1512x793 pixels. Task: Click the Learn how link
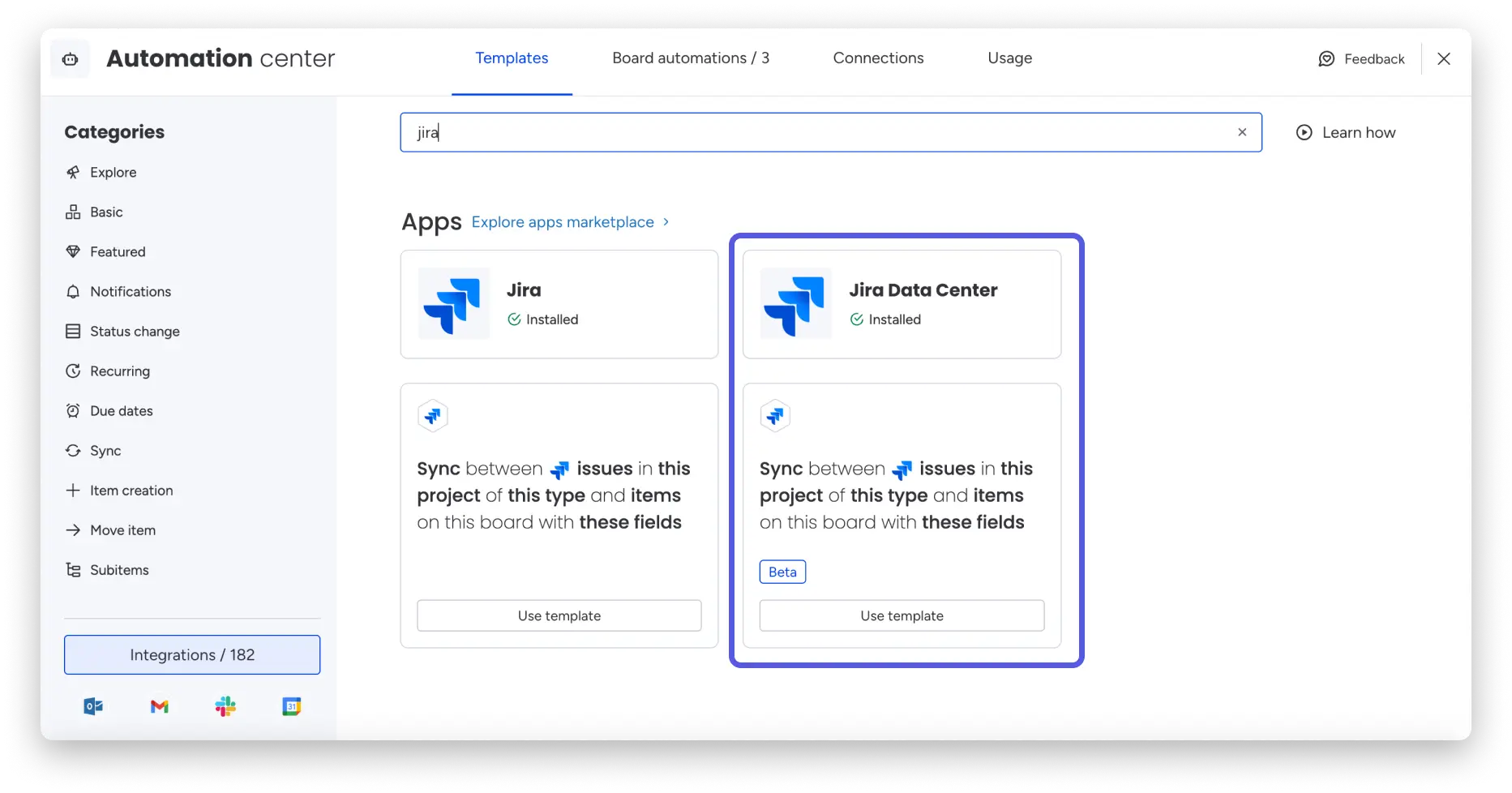pyautogui.click(x=1346, y=132)
